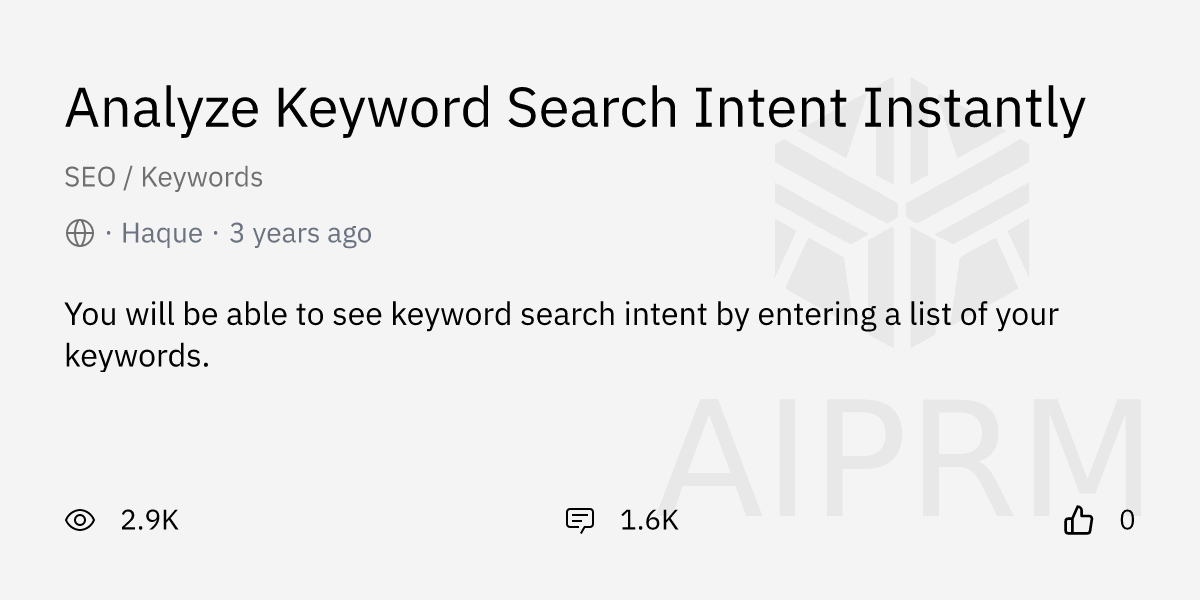Click the 1.6K comments count

pos(649,520)
